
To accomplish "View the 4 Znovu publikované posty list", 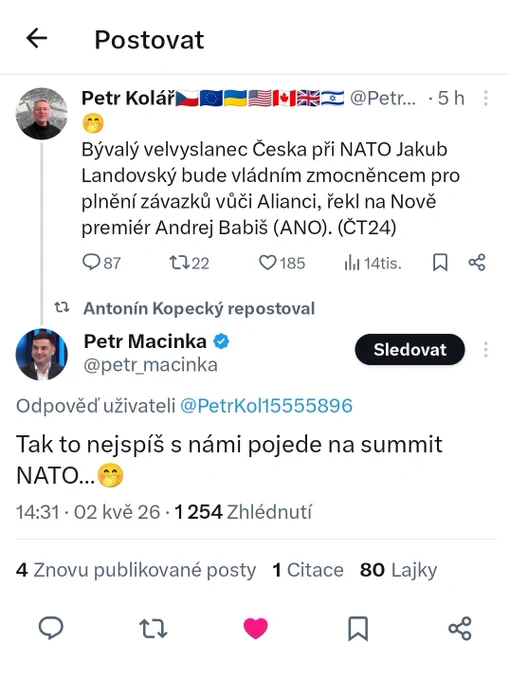I will pos(136,569).
